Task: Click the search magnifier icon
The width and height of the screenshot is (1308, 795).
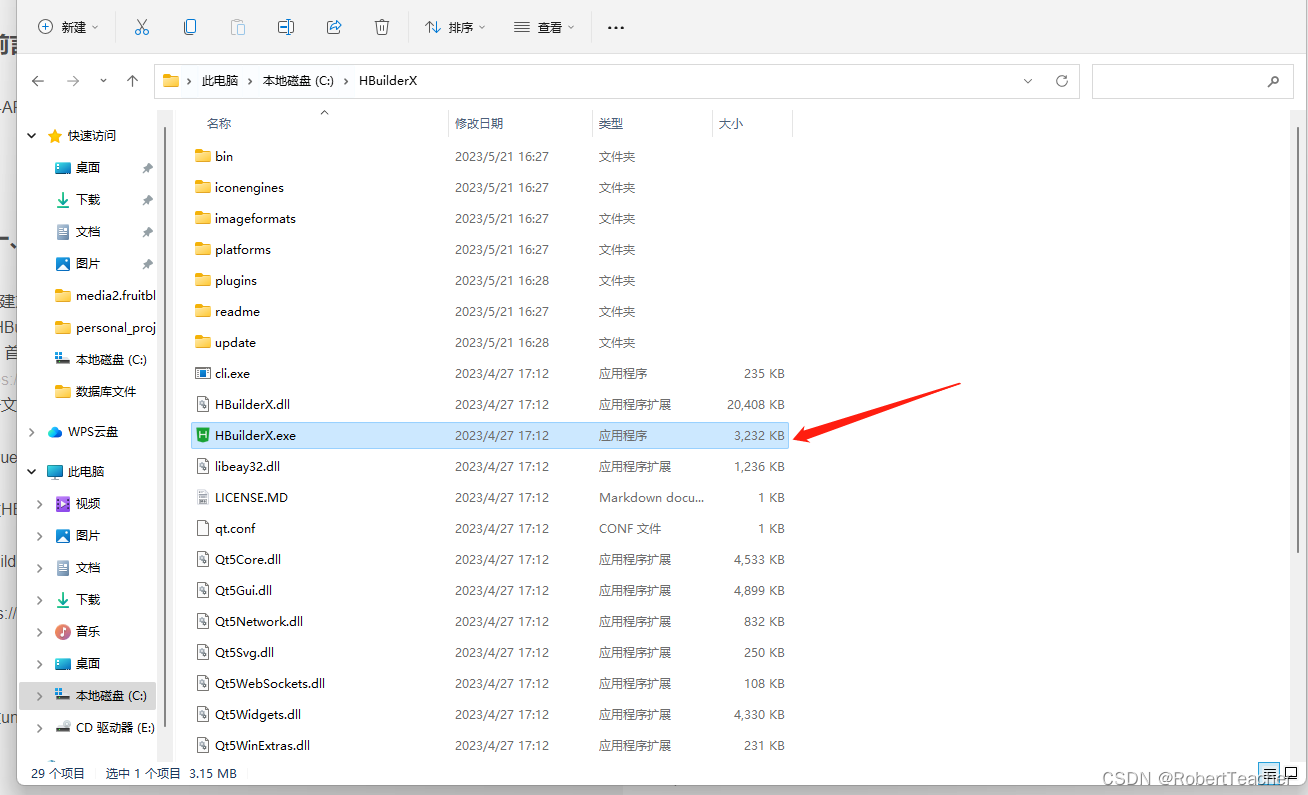Action: (1273, 81)
